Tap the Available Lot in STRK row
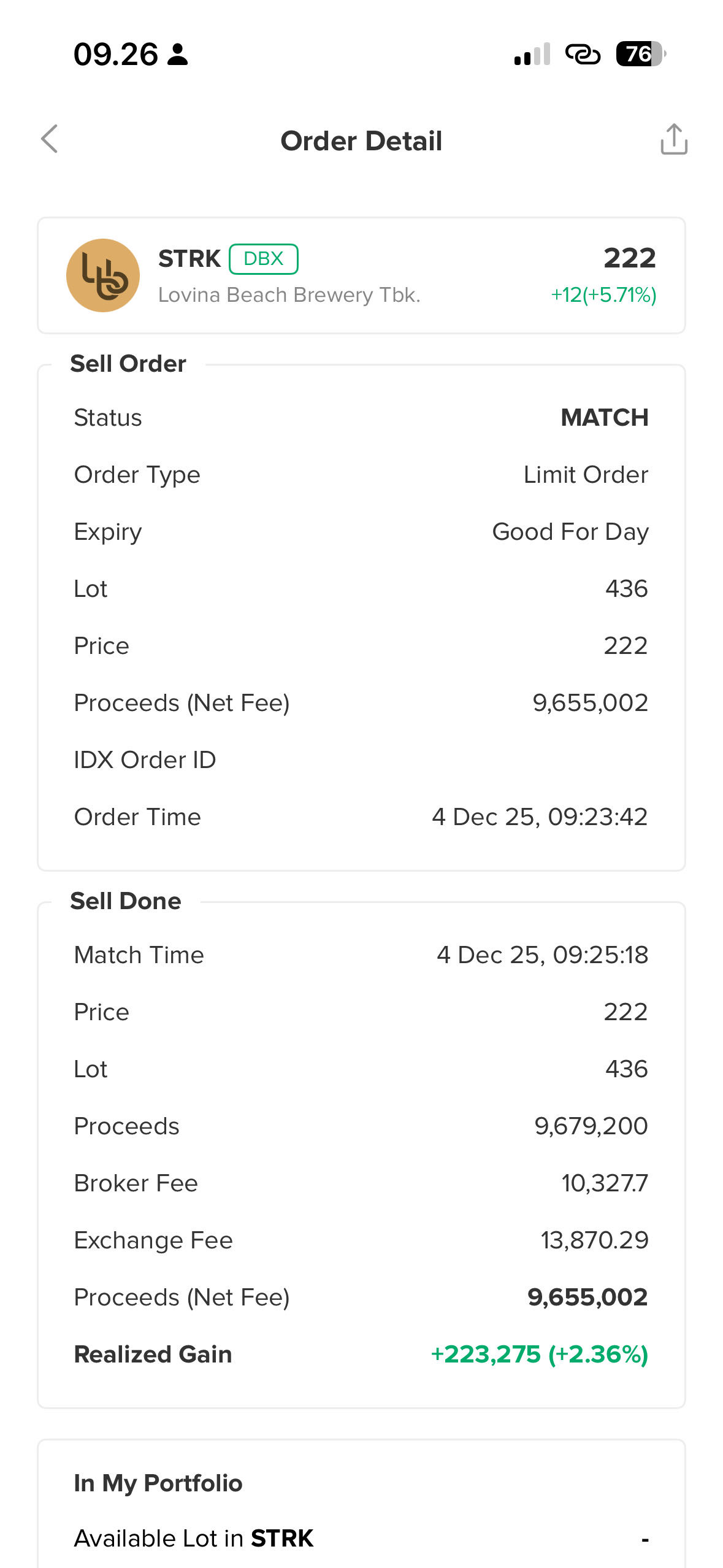723x1568 pixels. coord(361,1539)
